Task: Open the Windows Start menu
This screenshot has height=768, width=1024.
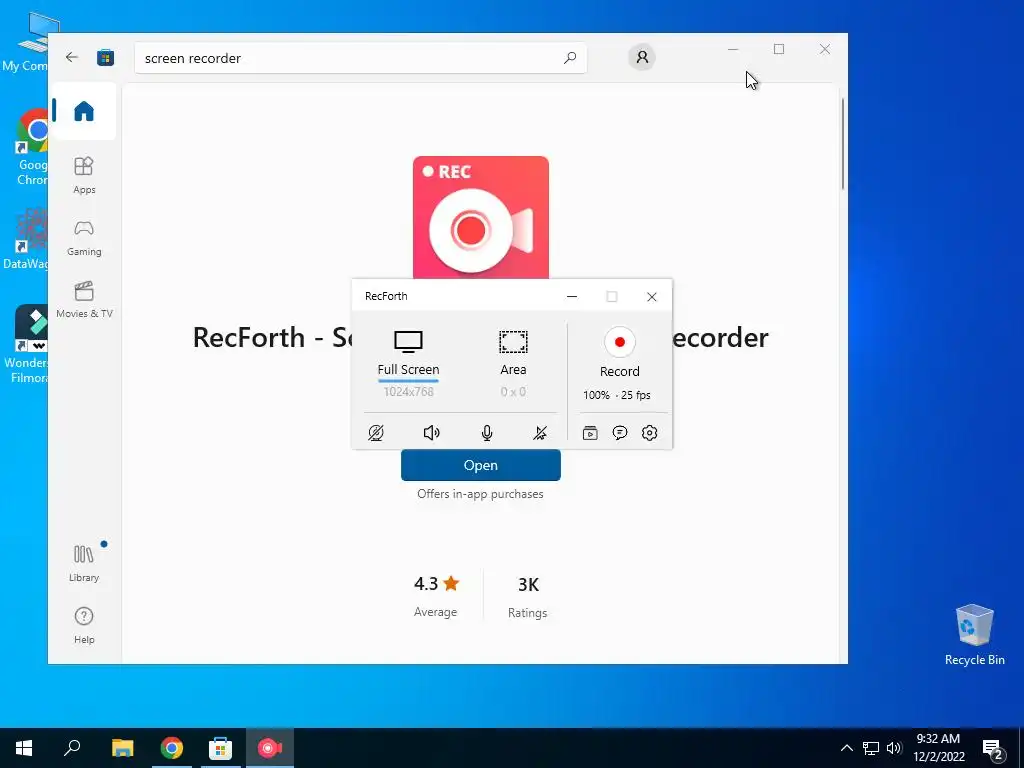Action: tap(24, 748)
